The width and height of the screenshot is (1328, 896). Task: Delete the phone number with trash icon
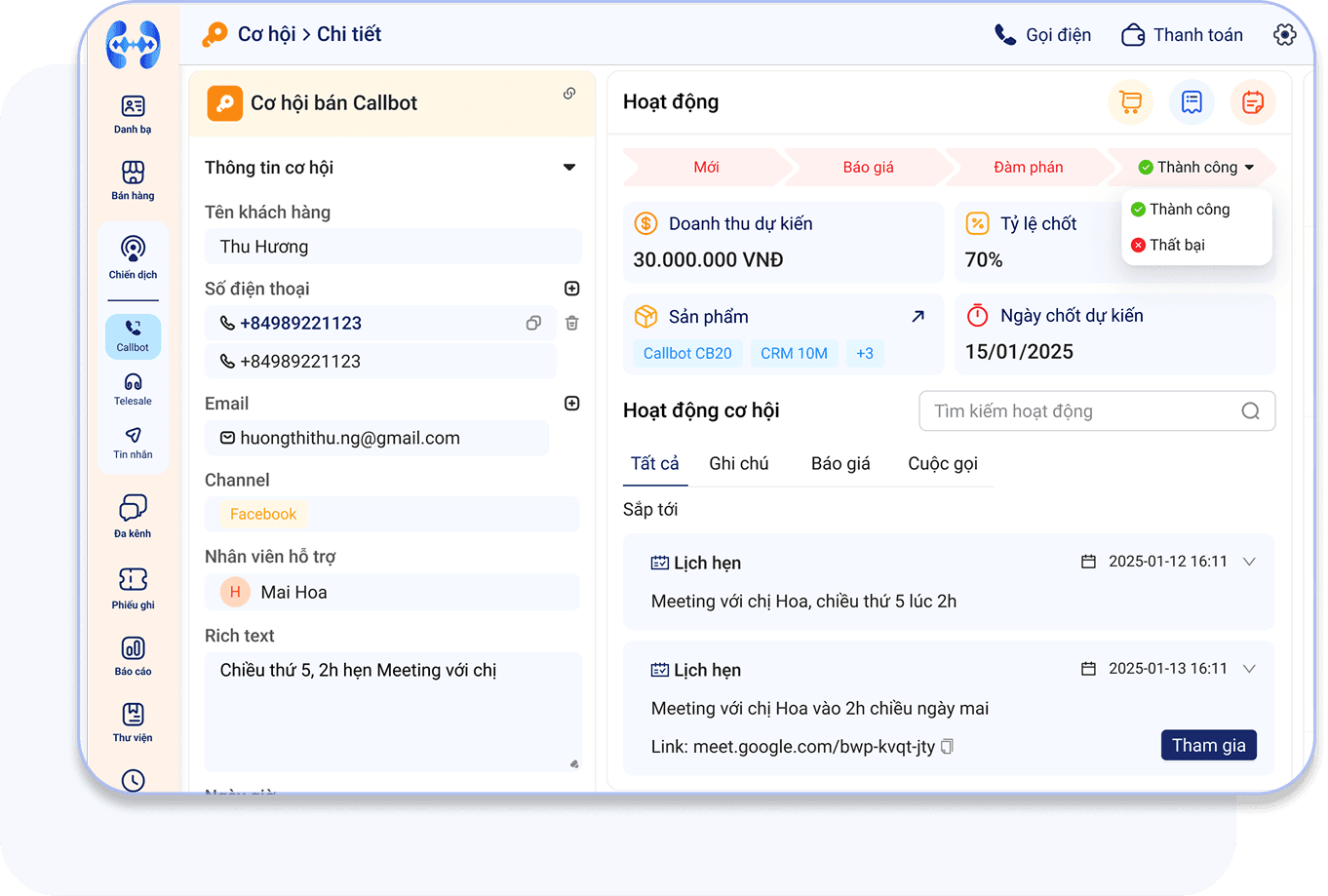[x=572, y=323]
